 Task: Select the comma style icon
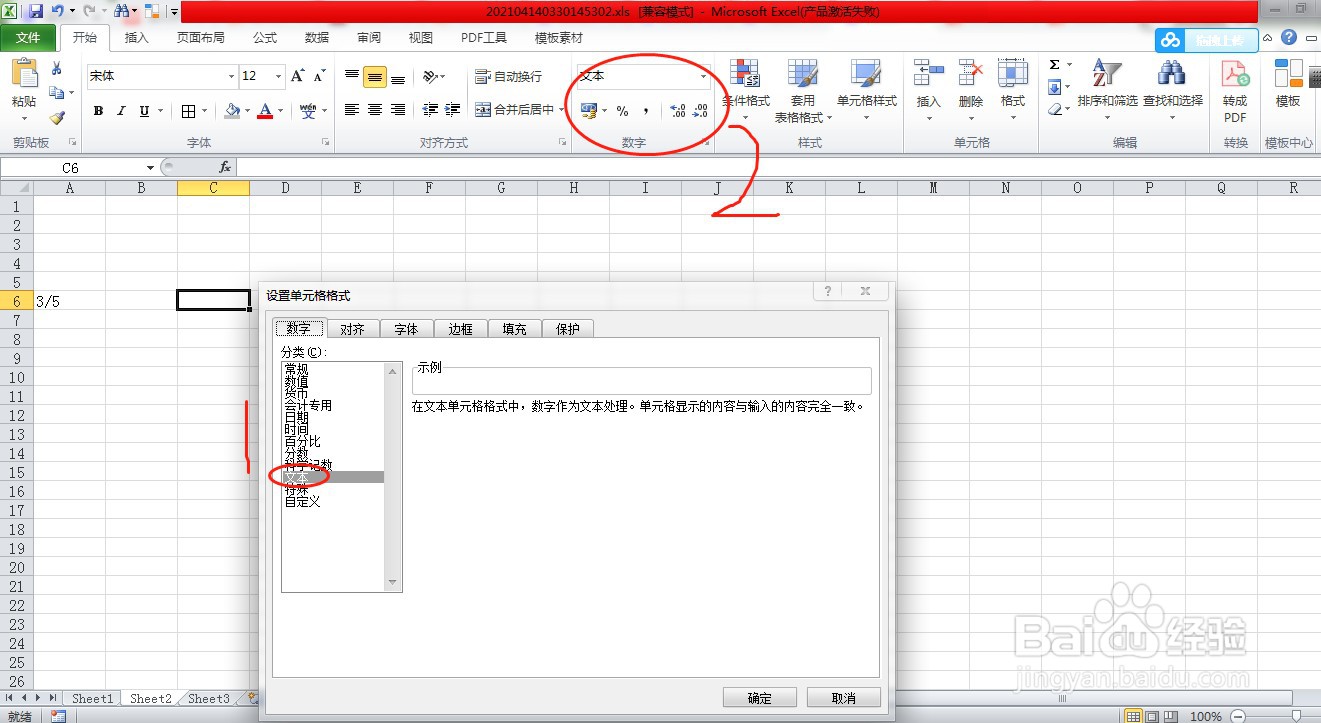coord(647,112)
